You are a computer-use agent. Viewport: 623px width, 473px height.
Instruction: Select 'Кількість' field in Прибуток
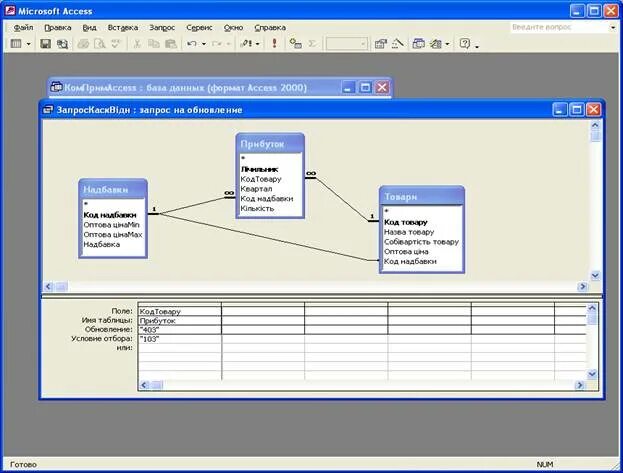pyautogui.click(x=257, y=208)
